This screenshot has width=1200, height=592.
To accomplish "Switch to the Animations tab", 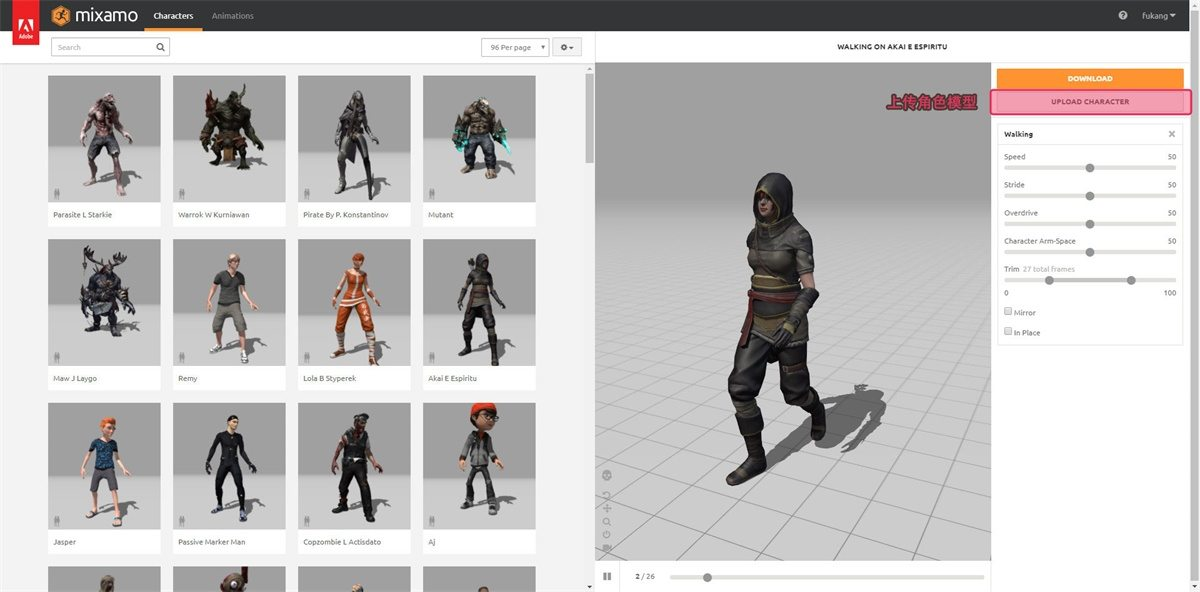I will 233,16.
